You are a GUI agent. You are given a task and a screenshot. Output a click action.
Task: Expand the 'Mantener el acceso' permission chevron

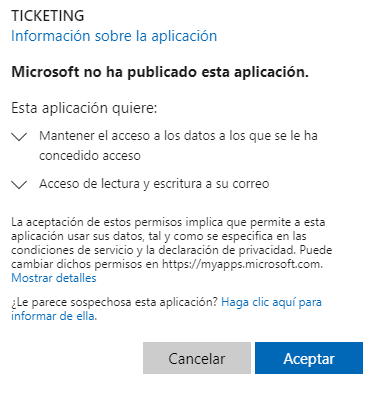[19, 137]
